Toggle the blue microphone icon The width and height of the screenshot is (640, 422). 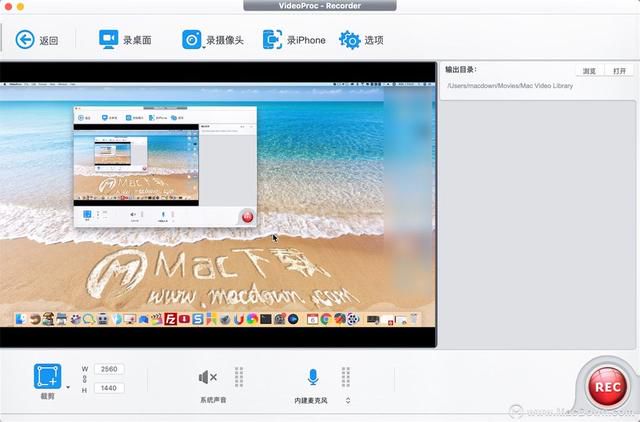tap(313, 377)
